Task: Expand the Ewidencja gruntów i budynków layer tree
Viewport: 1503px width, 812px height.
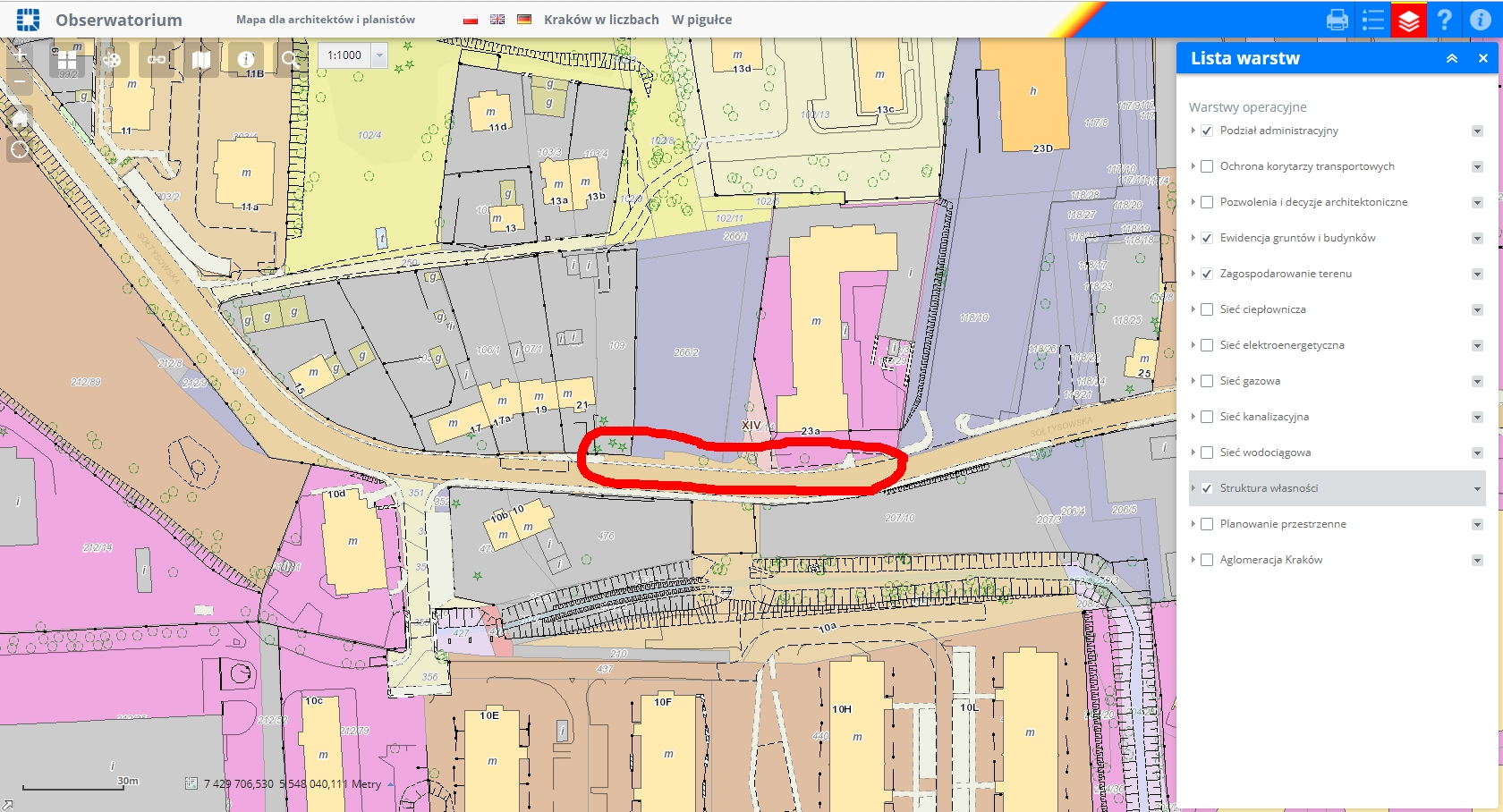Action: pos(1193,238)
